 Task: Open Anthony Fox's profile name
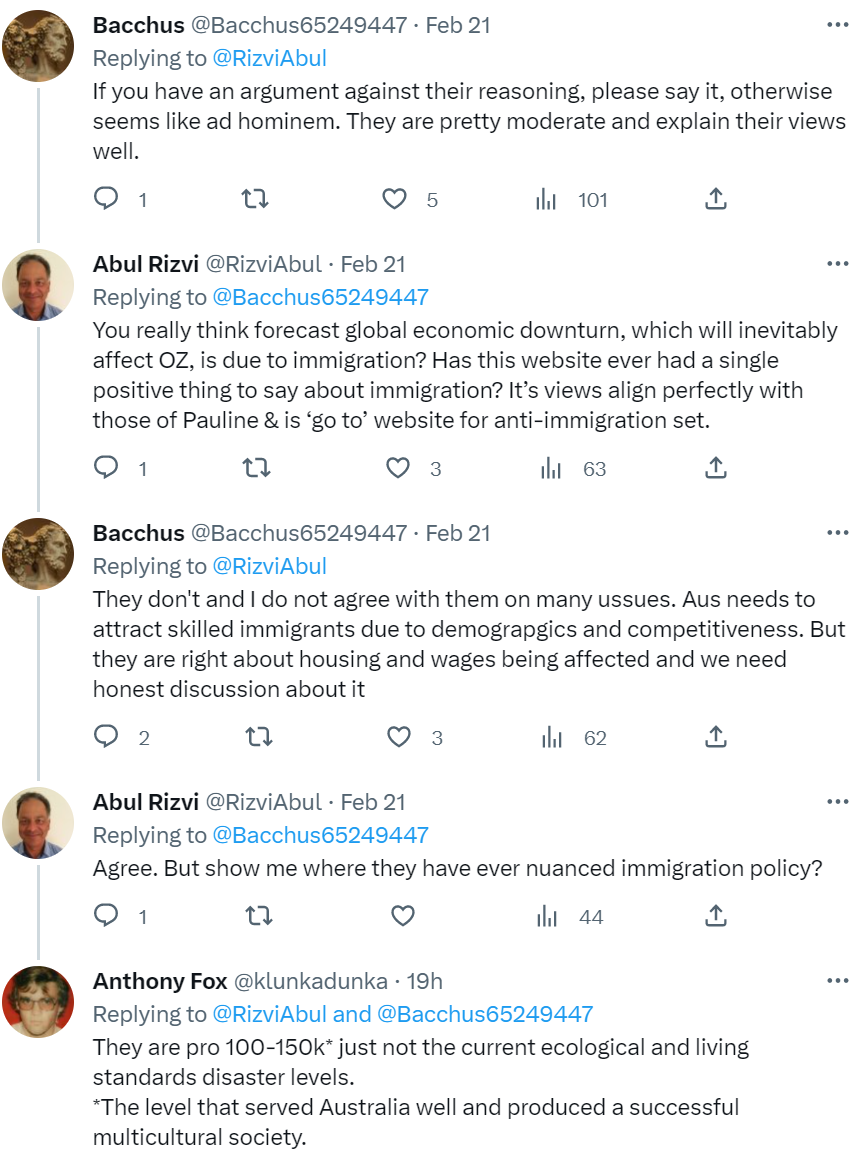(160, 982)
